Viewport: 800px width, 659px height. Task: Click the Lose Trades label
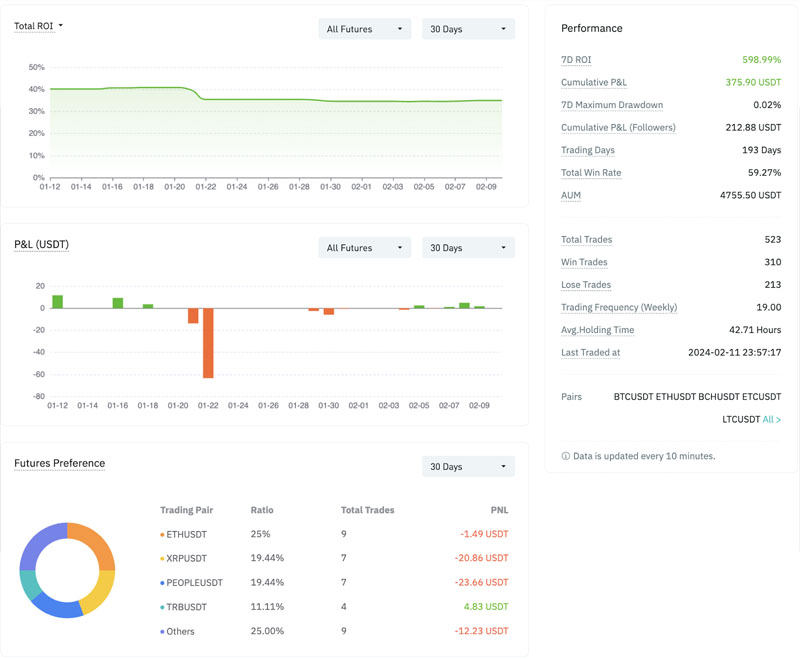(x=586, y=285)
